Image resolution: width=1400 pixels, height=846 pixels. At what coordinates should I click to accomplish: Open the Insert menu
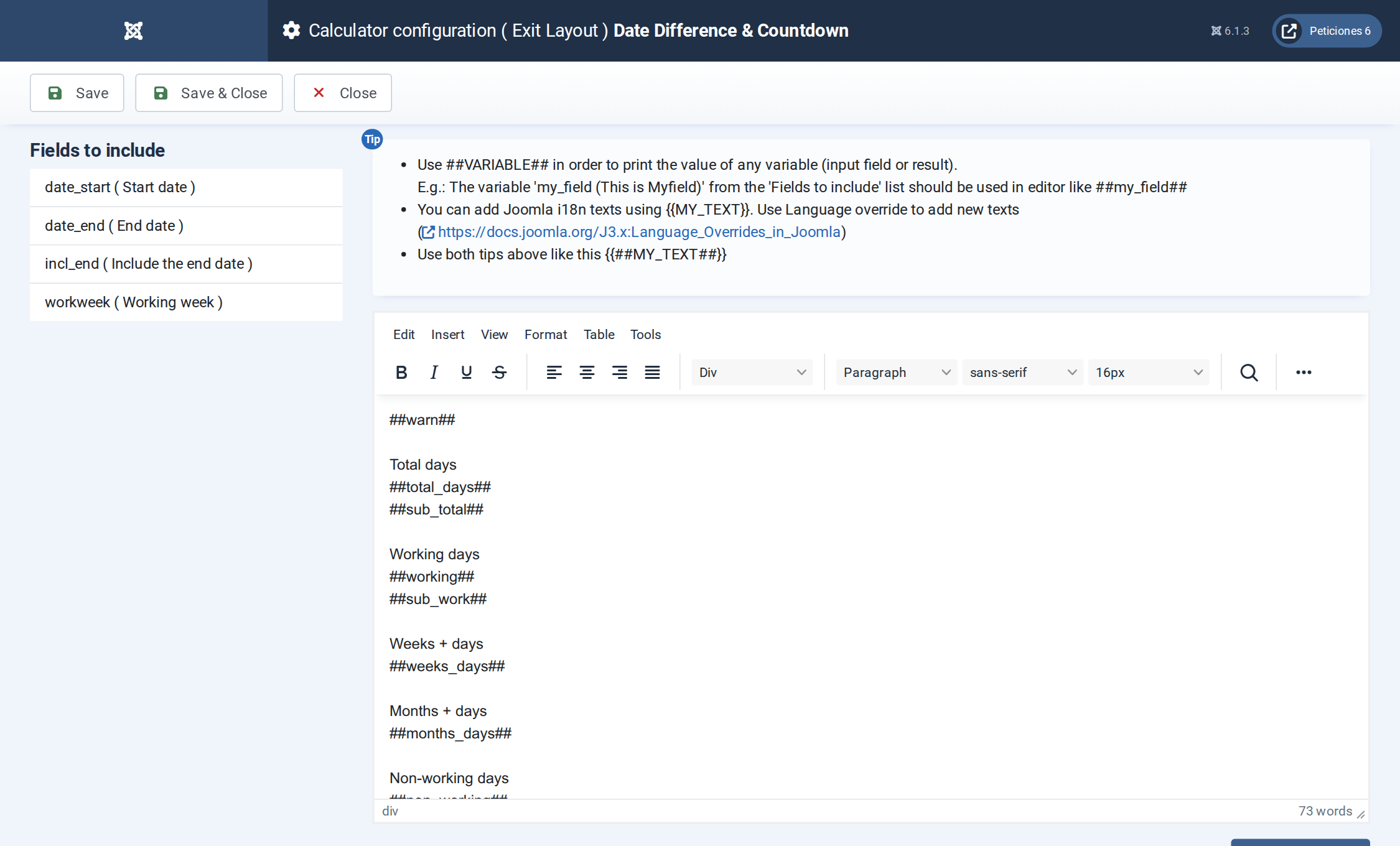447,334
